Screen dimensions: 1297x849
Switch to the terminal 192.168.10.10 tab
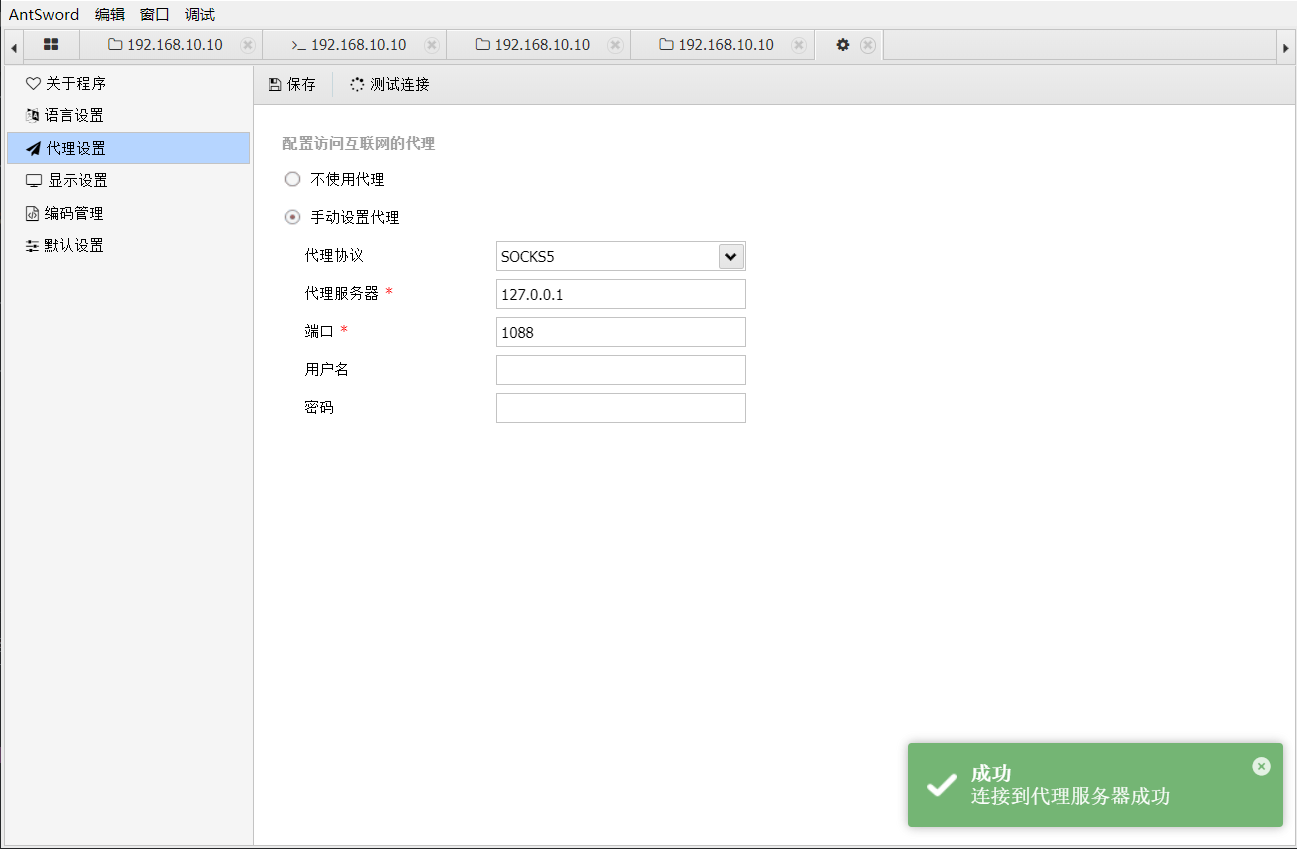(348, 45)
